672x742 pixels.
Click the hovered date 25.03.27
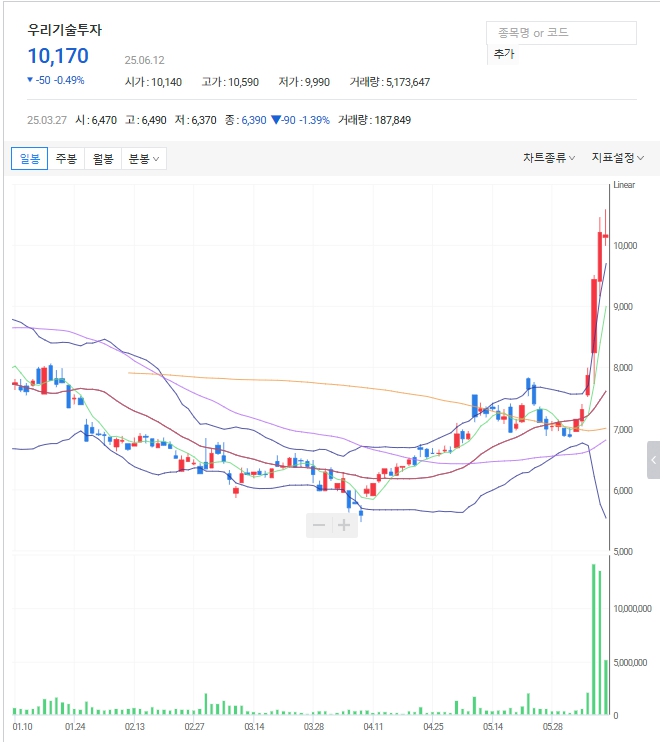pos(47,120)
